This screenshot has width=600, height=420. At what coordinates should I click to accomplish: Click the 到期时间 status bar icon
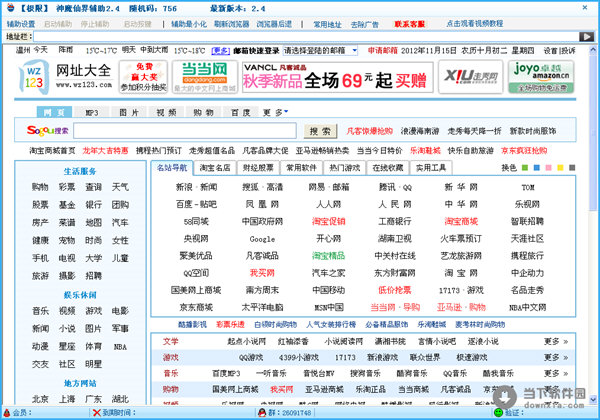point(96,412)
